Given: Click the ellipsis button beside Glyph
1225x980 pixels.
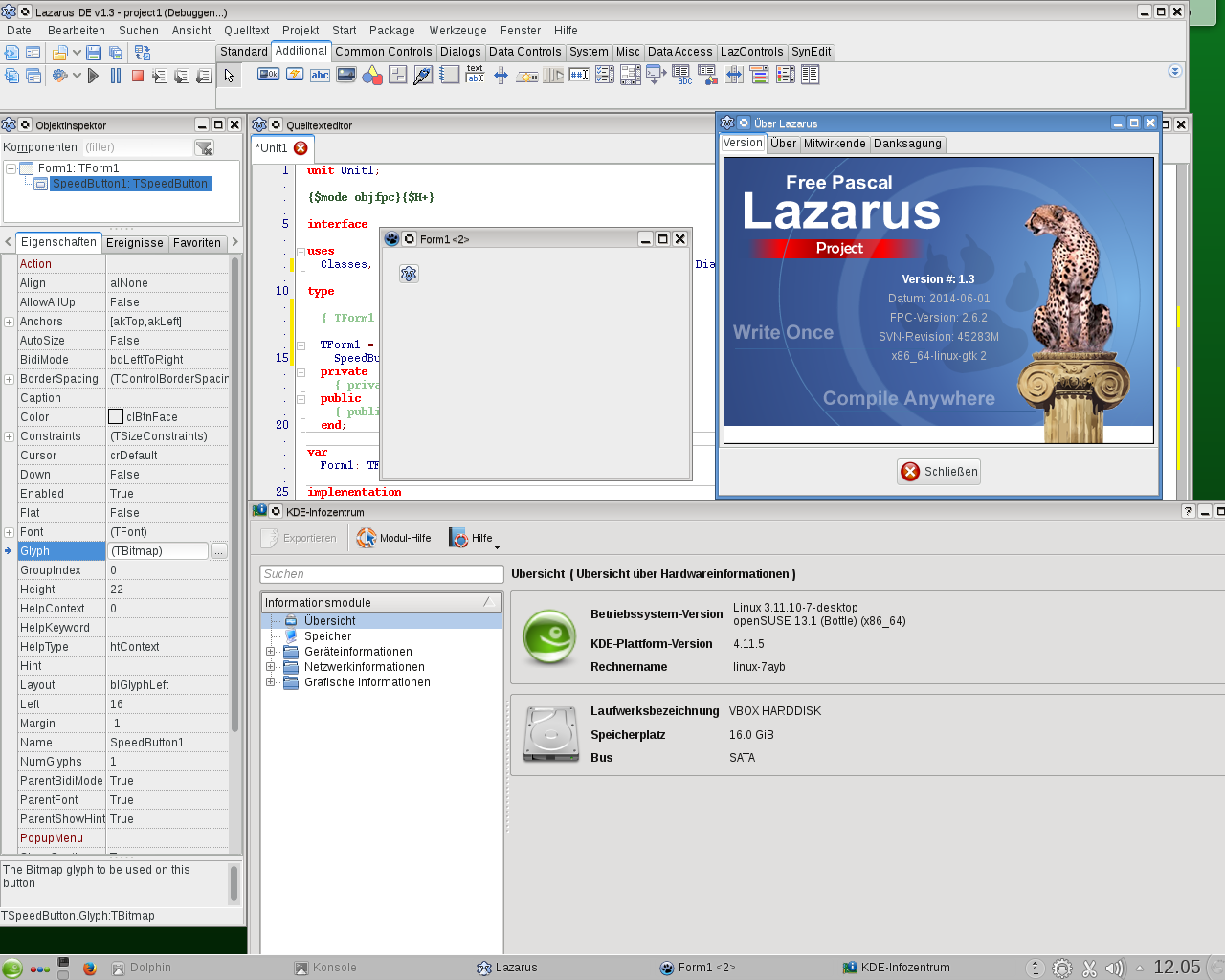Looking at the screenshot, I should point(219,551).
